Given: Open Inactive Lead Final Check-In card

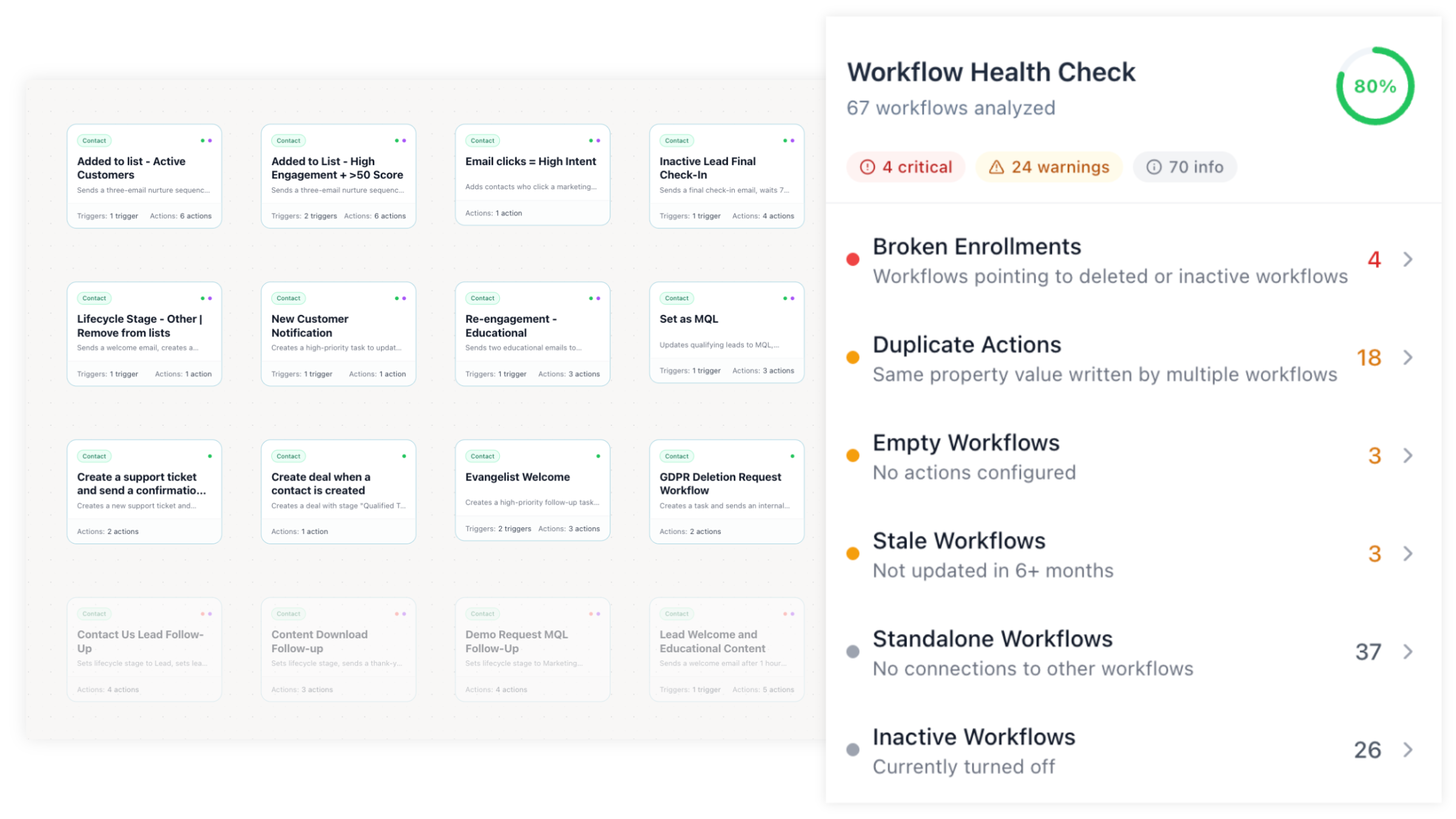Looking at the screenshot, I should click(x=727, y=176).
